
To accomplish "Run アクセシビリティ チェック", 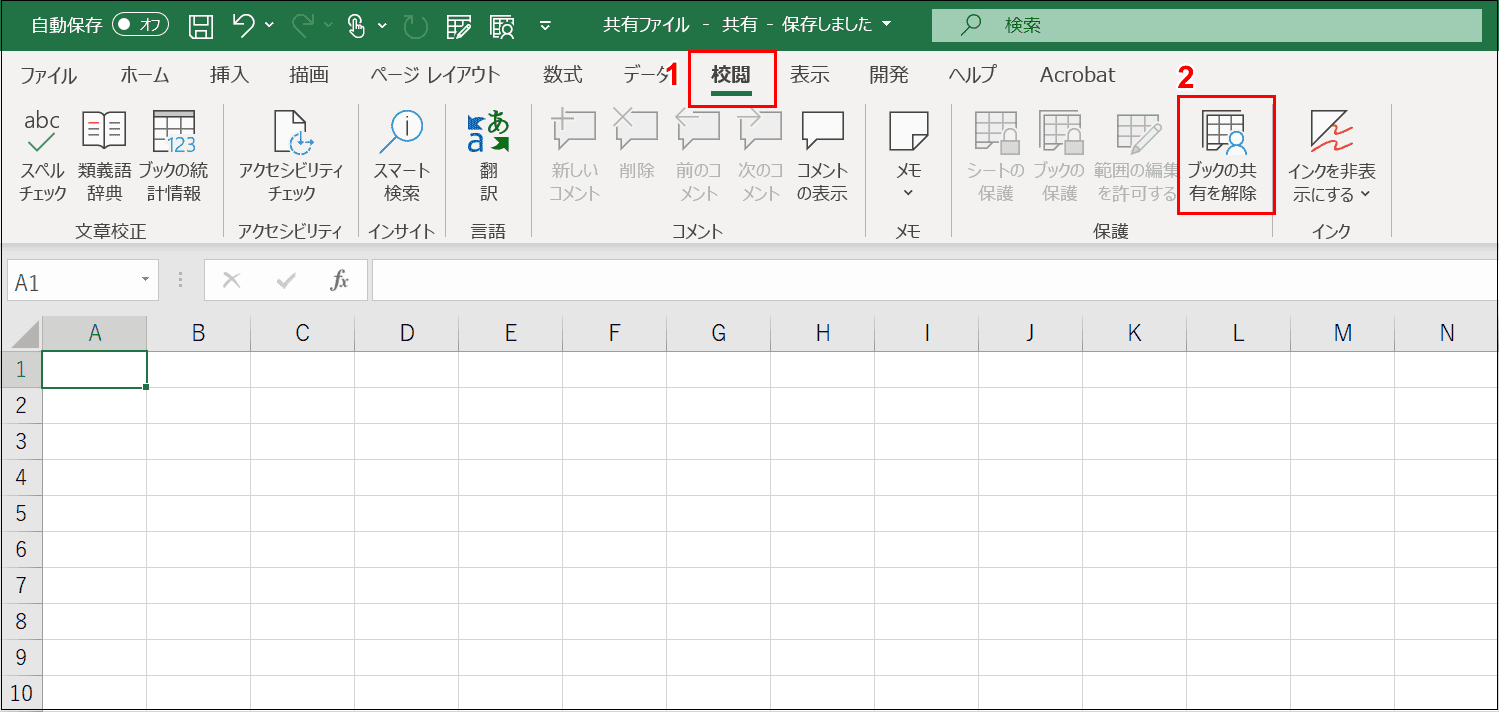I will pyautogui.click(x=291, y=156).
